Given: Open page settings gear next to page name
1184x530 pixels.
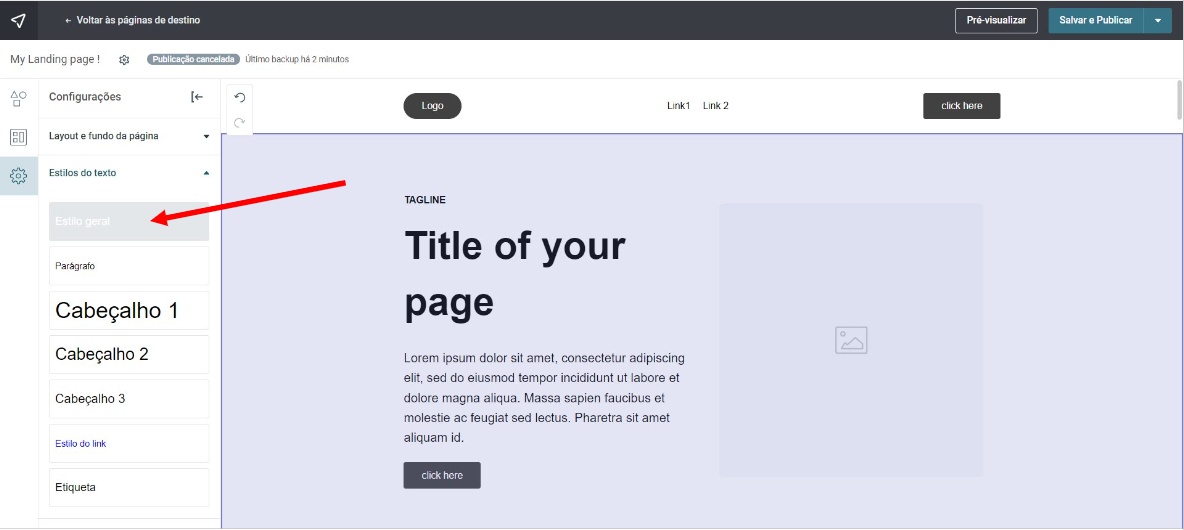Looking at the screenshot, I should click(125, 60).
